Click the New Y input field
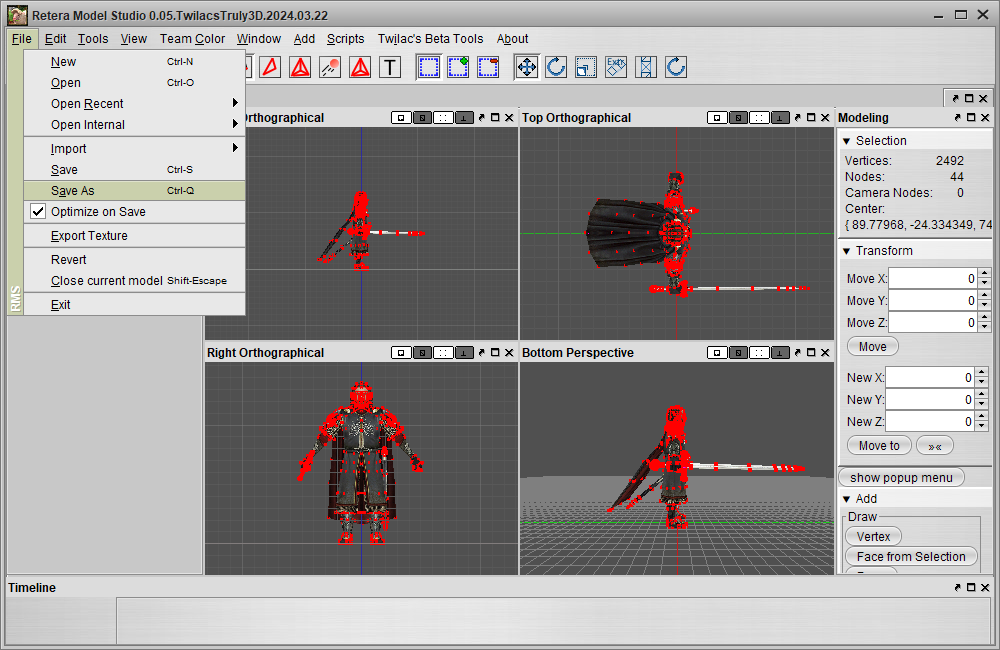1000x650 pixels. click(930, 400)
